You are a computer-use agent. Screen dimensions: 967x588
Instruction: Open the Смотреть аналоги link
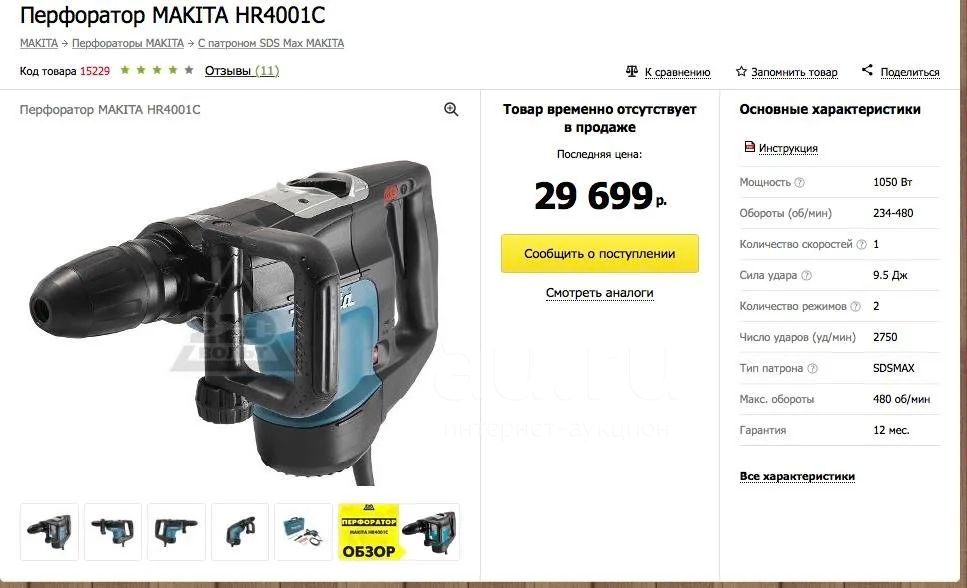pos(599,292)
